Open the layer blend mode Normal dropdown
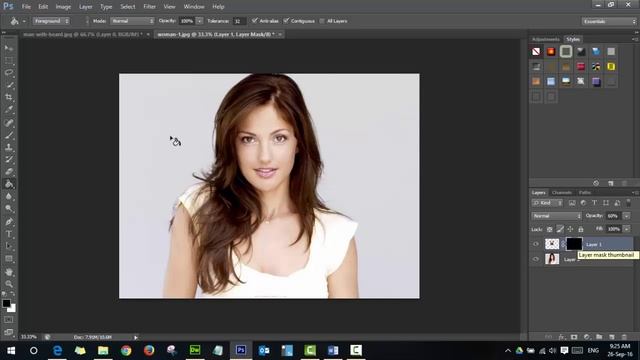Screen dimensions: 640x360 point(556,216)
